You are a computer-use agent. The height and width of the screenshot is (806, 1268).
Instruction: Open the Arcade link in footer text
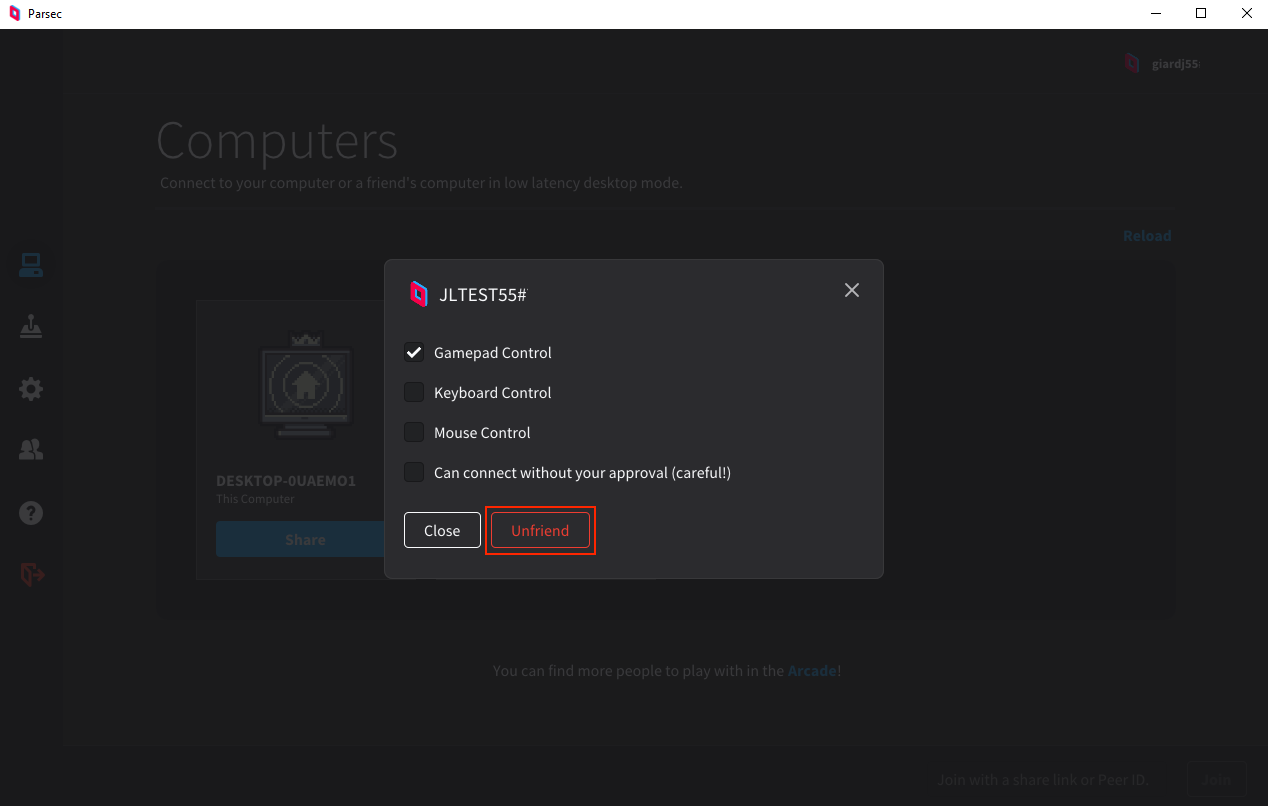pos(812,671)
